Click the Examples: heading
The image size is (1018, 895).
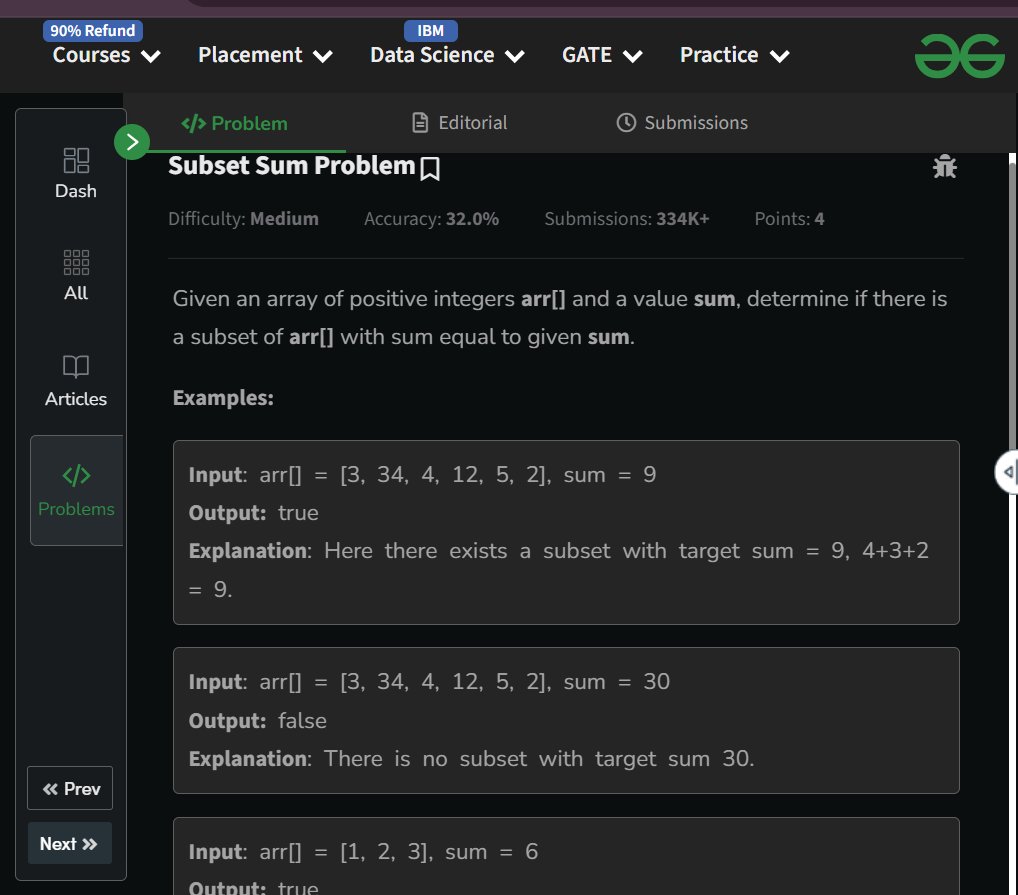[223, 398]
